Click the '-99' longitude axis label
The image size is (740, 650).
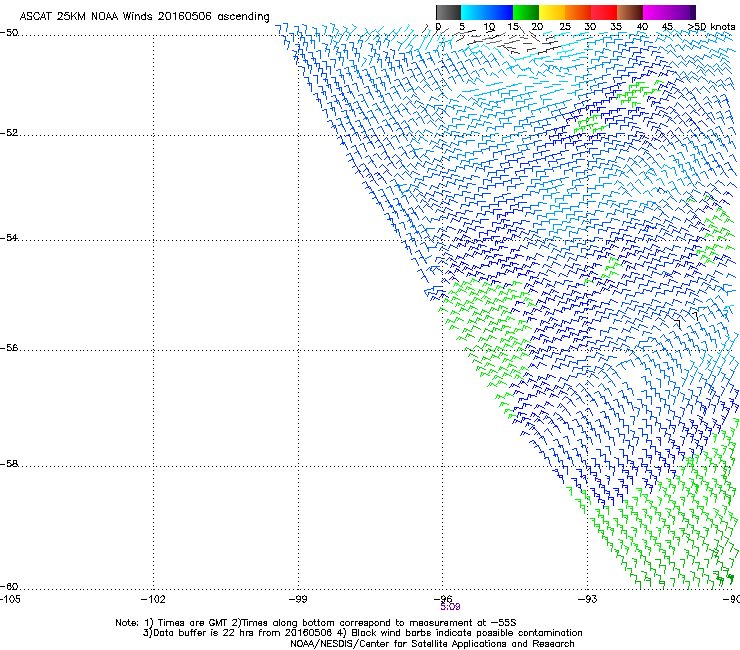pyautogui.click(x=298, y=599)
